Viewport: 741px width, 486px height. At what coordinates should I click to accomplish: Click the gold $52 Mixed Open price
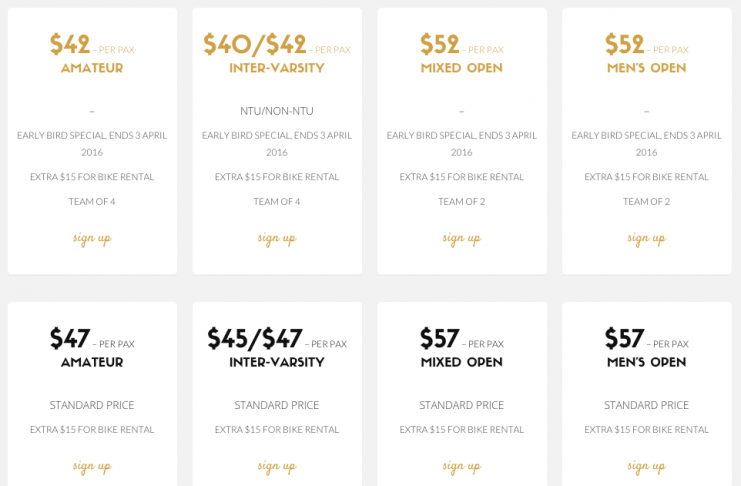tap(439, 44)
